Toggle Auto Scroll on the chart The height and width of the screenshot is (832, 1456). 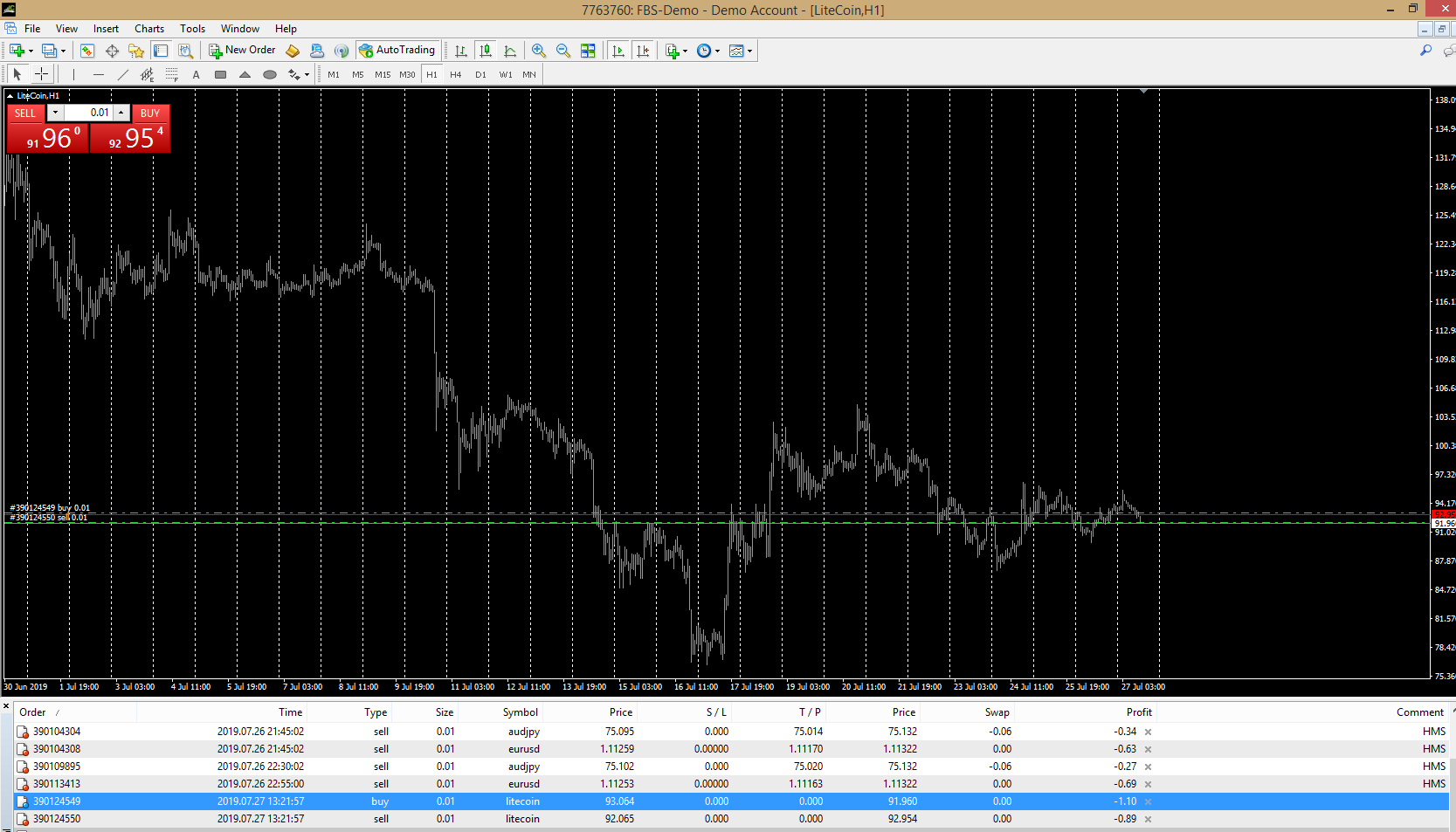pos(619,51)
